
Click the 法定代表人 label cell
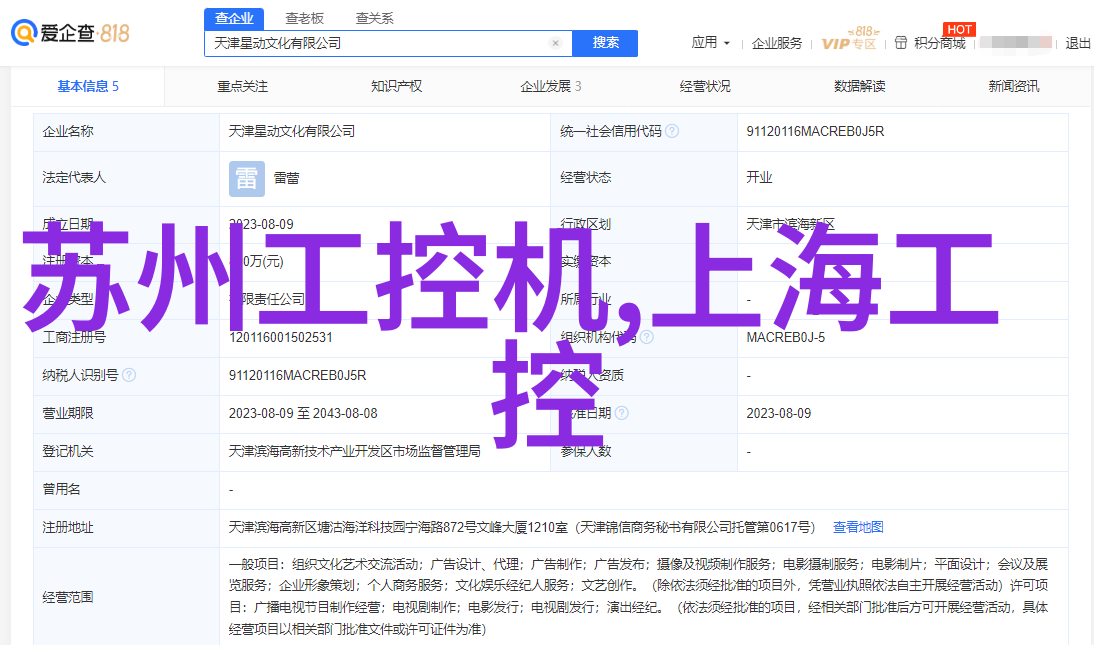coord(126,179)
